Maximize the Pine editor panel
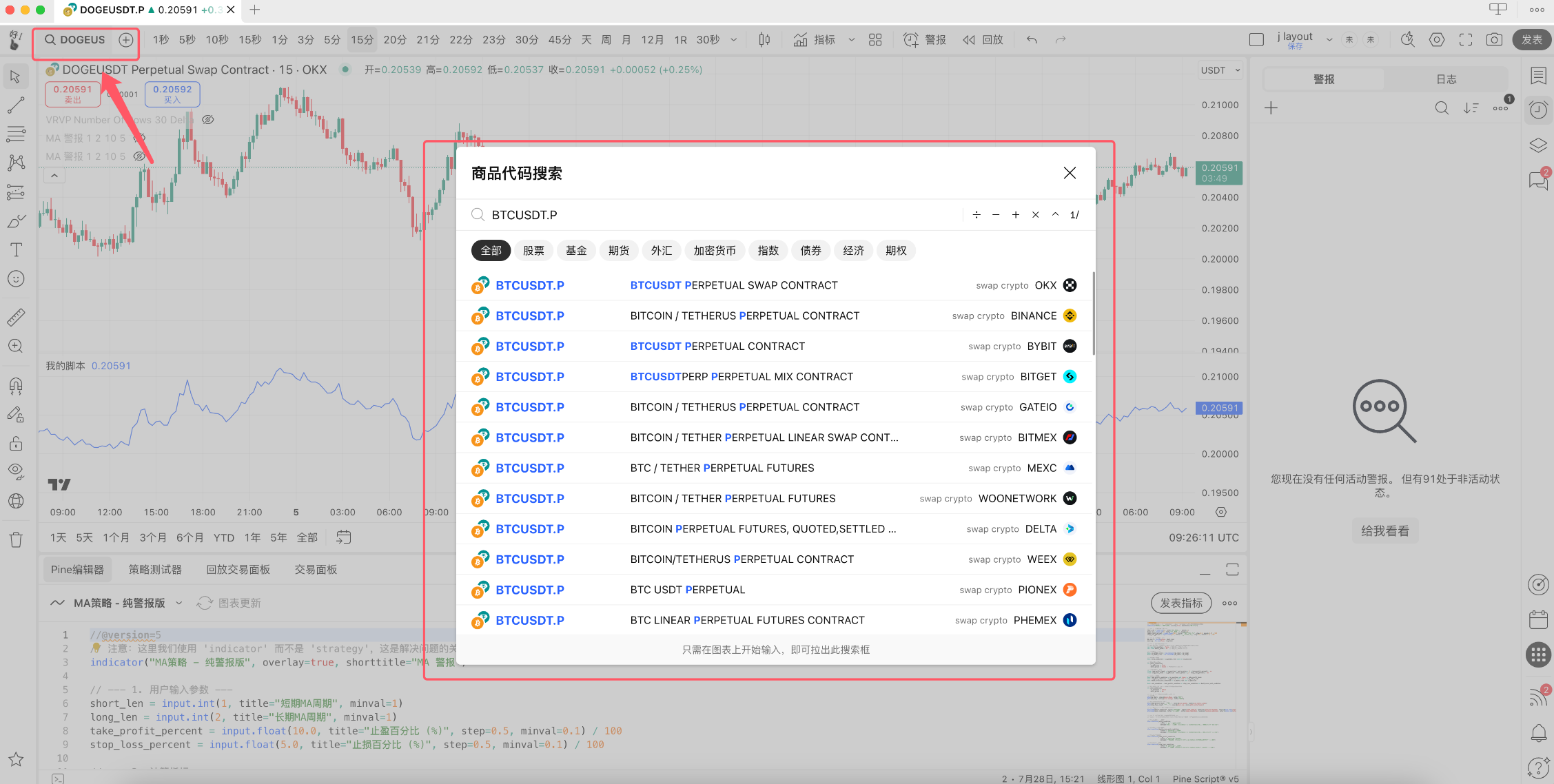This screenshot has width=1554, height=784. (x=1232, y=570)
